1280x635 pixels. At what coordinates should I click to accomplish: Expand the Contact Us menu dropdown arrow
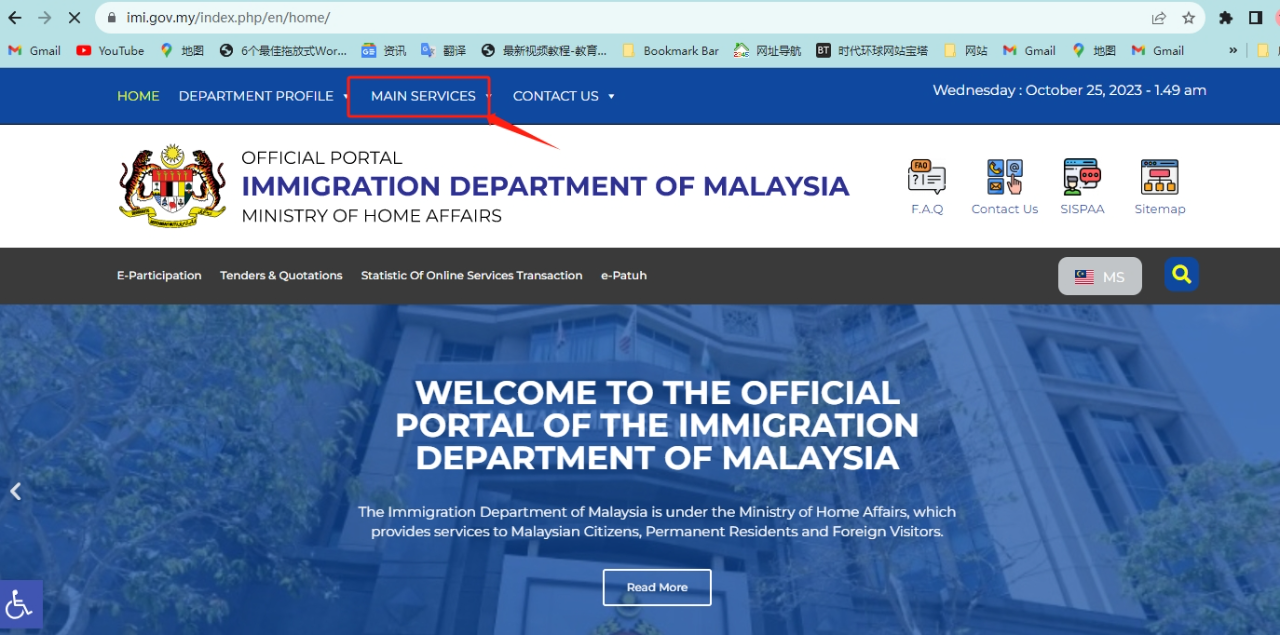(611, 97)
